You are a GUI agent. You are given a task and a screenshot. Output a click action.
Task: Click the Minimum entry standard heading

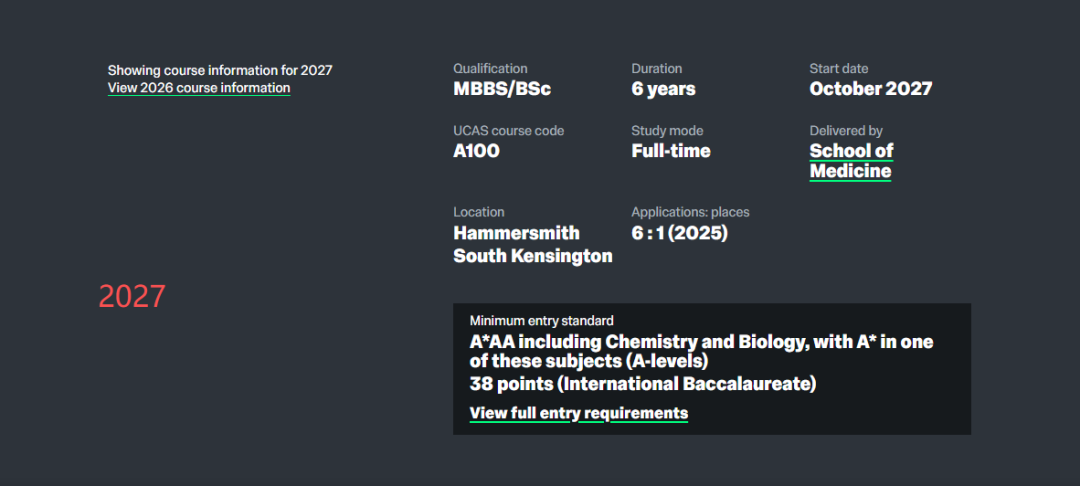pyautogui.click(x=541, y=321)
